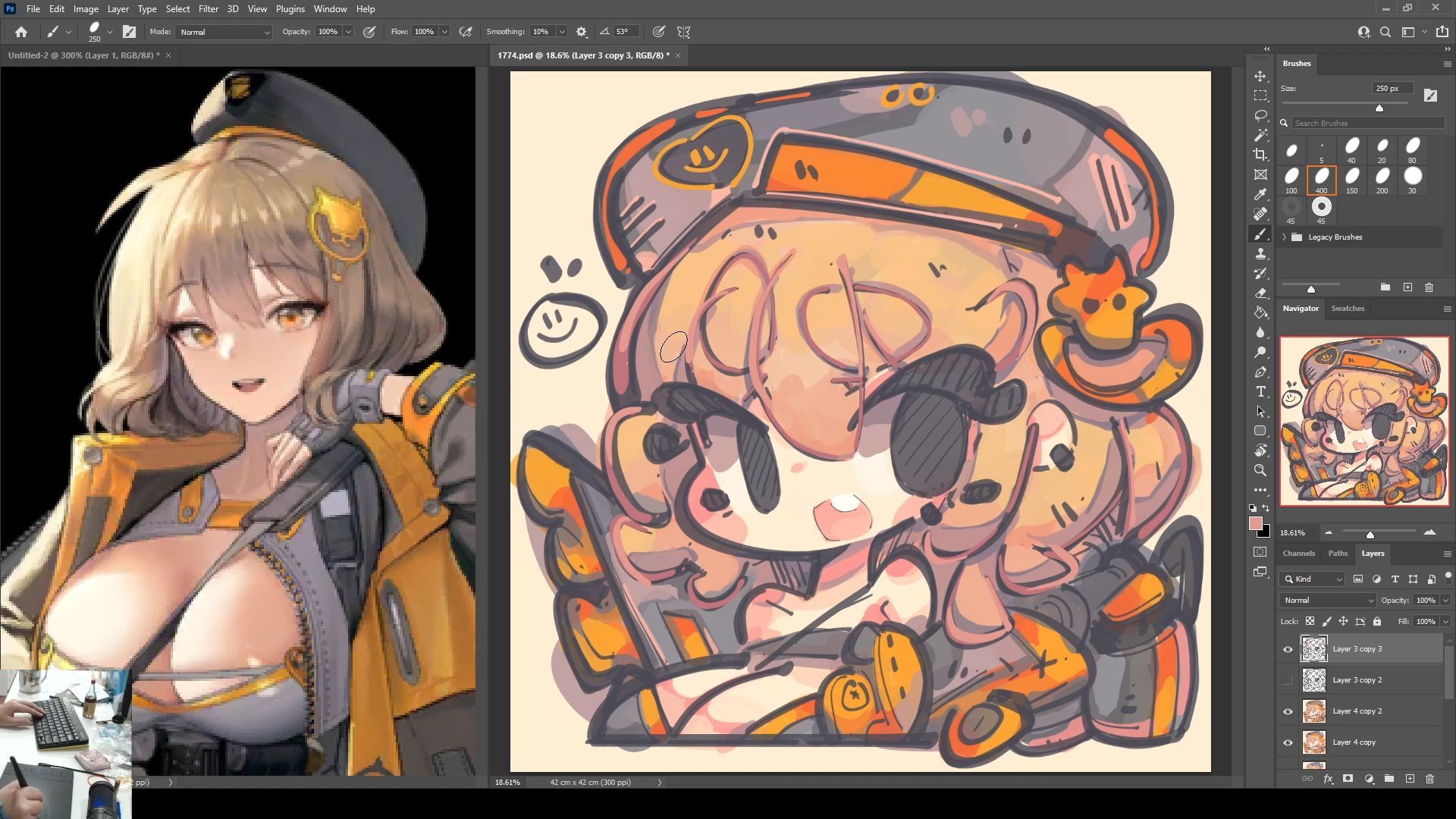
Task: Select the Rectangular Marquee tool
Action: pyautogui.click(x=1260, y=96)
